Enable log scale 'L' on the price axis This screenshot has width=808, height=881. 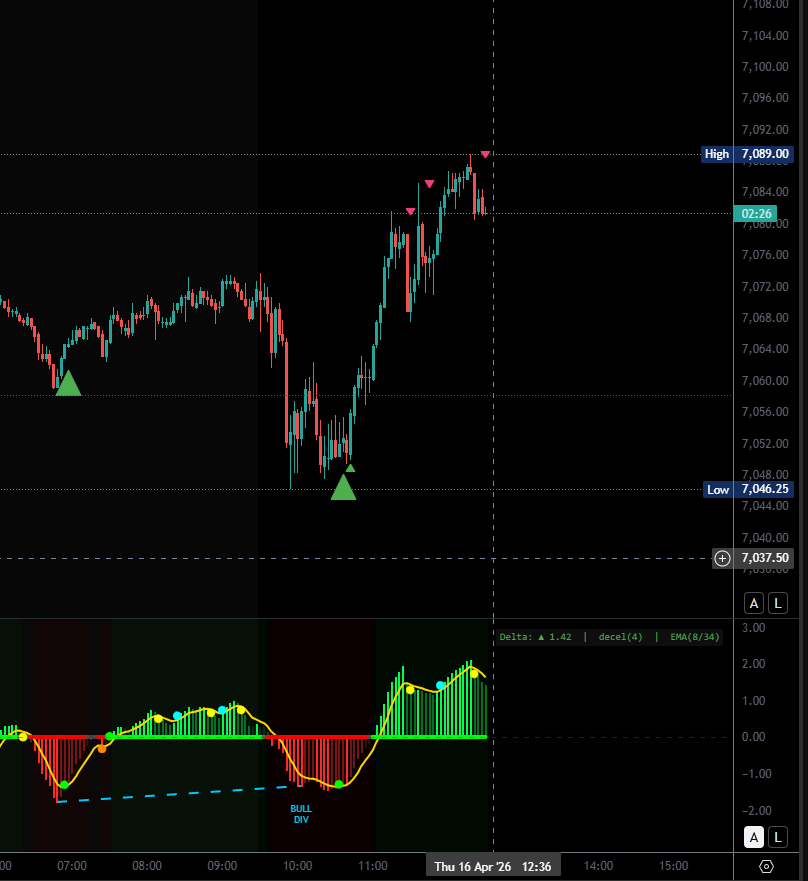tap(777, 603)
